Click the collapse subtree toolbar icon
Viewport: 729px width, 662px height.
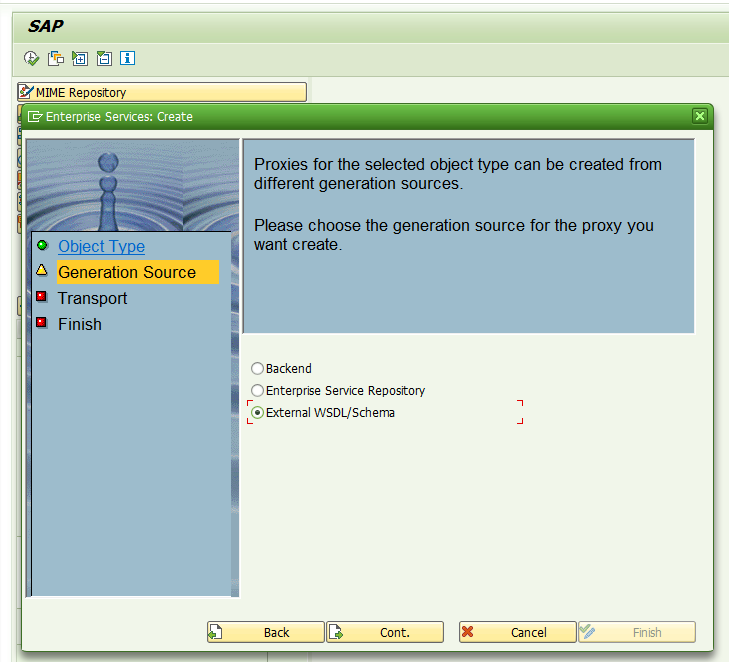[x=104, y=59]
